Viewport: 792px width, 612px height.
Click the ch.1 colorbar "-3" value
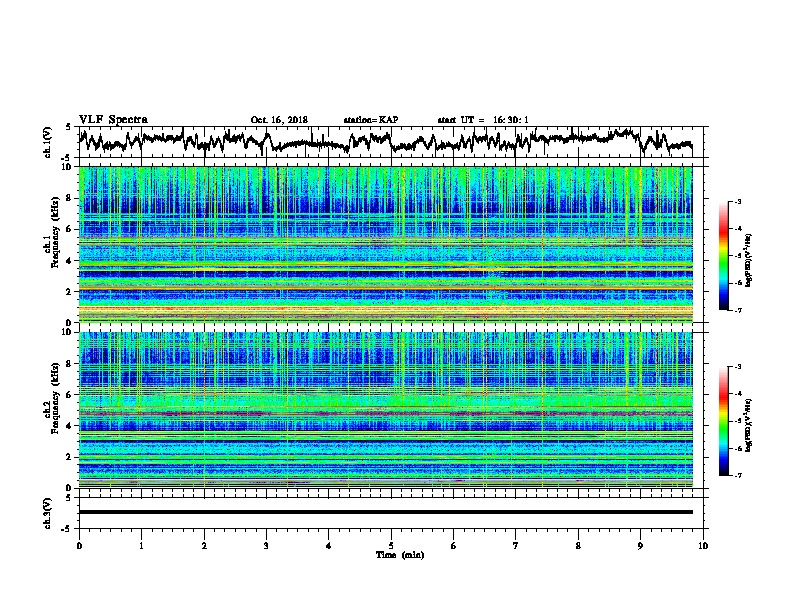tap(737, 201)
